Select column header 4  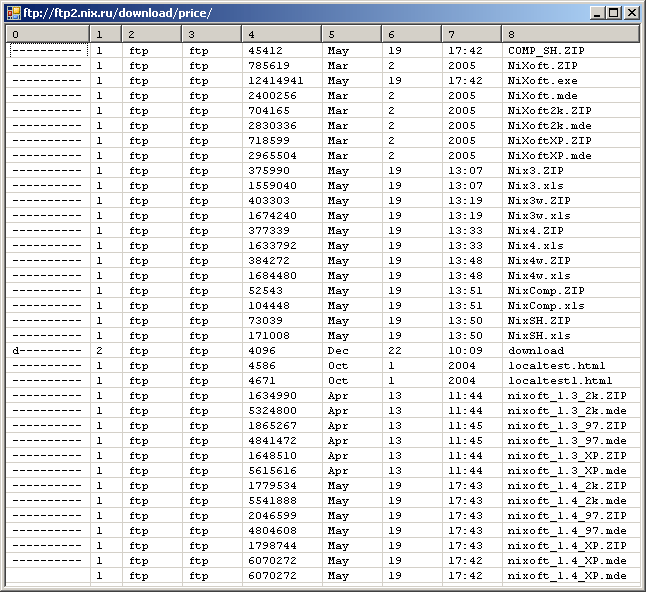[282, 34]
